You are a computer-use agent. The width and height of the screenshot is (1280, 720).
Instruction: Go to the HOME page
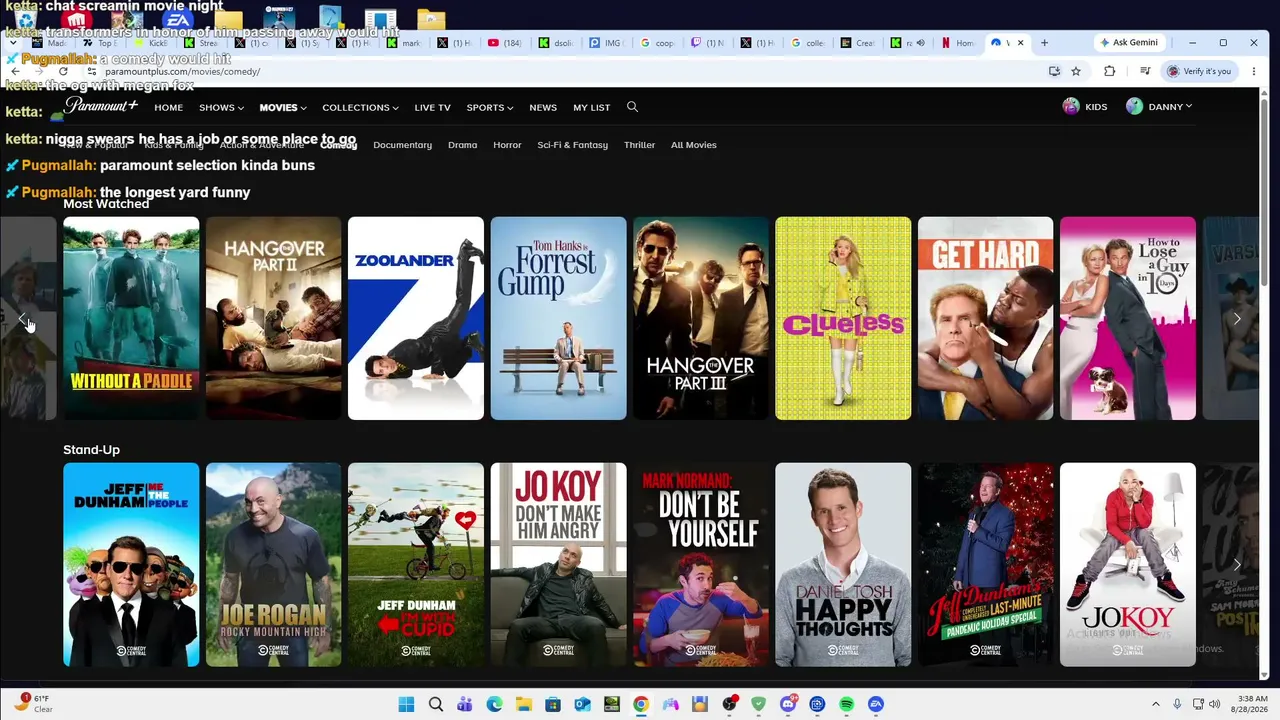tap(168, 107)
